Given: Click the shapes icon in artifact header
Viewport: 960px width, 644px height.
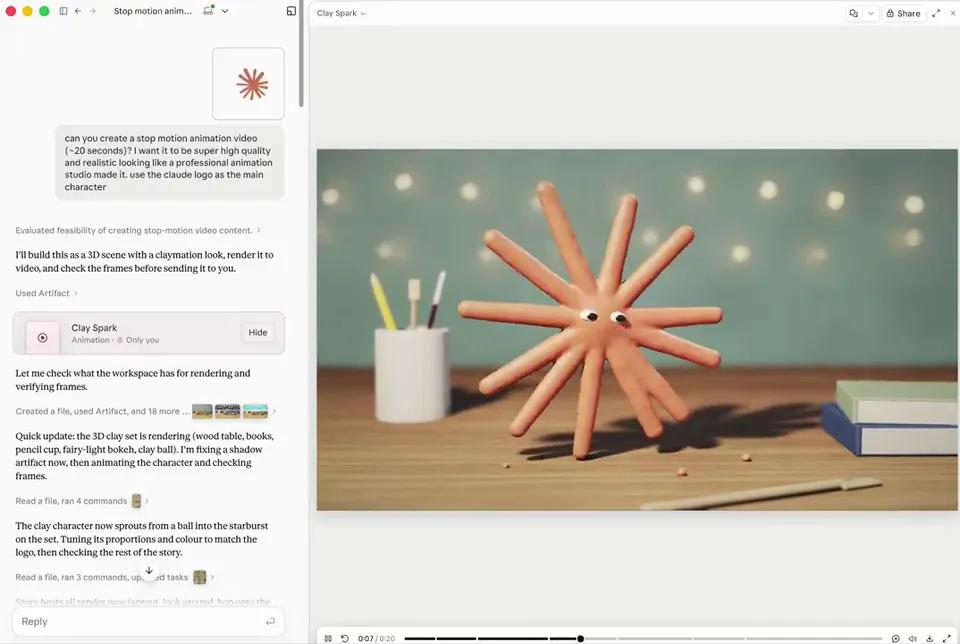Looking at the screenshot, I should tap(853, 13).
